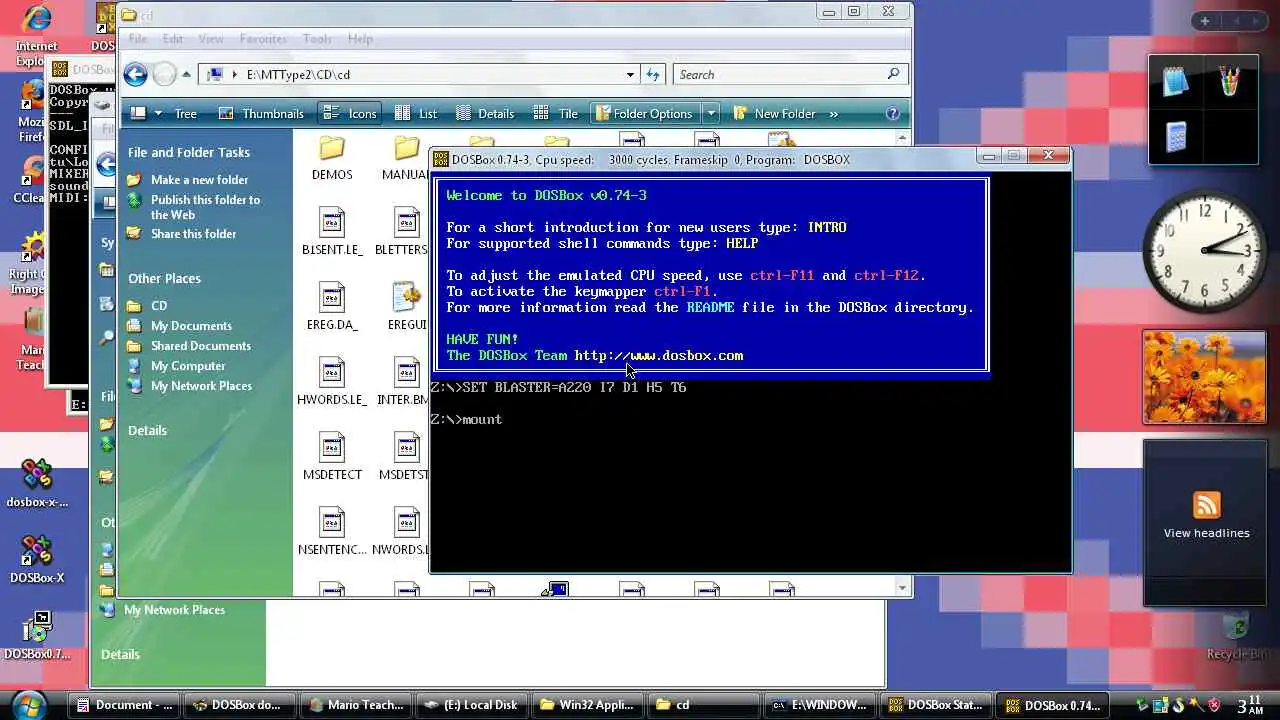Select the INTER.BM file icon

tap(406, 373)
